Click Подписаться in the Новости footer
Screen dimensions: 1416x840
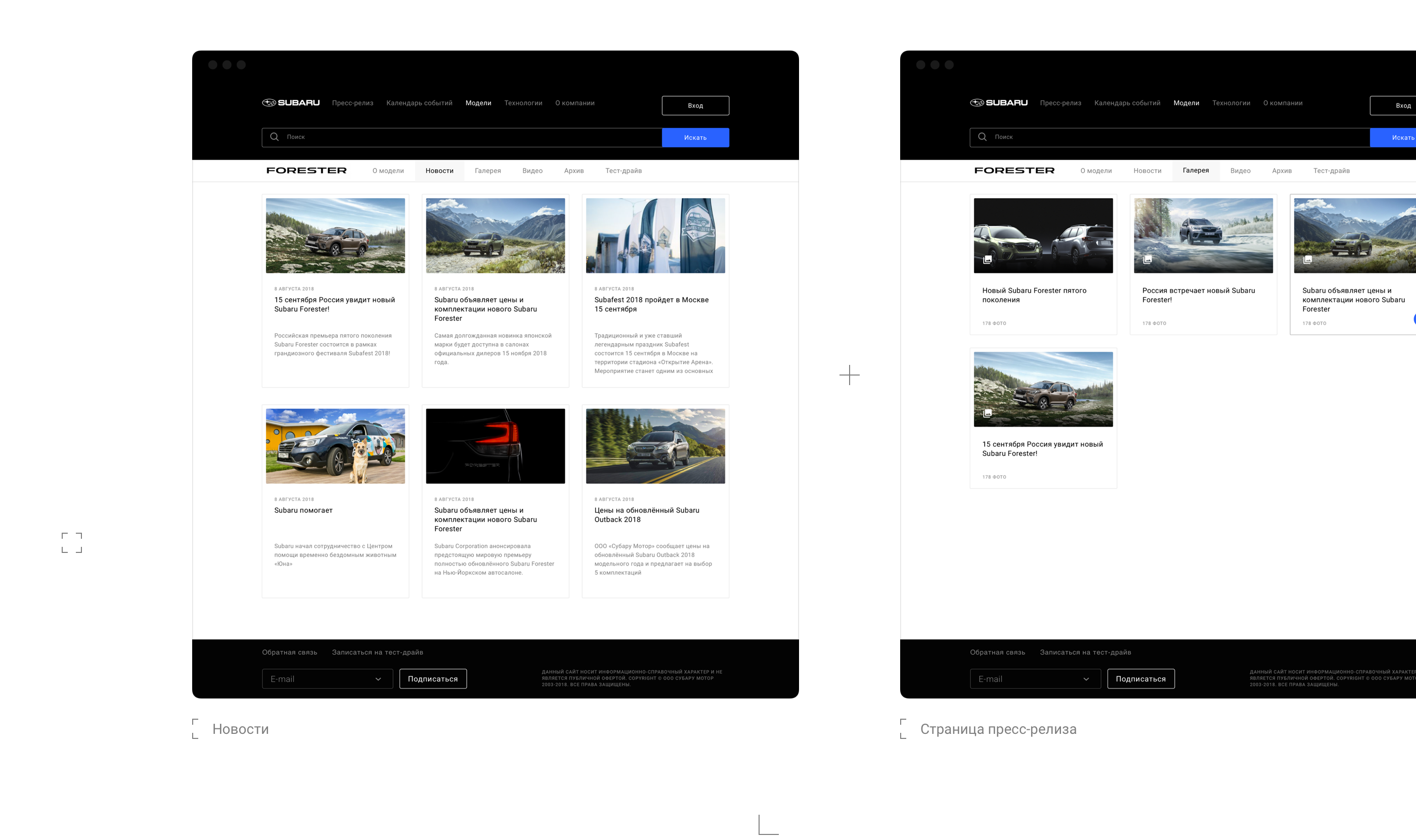[433, 679]
